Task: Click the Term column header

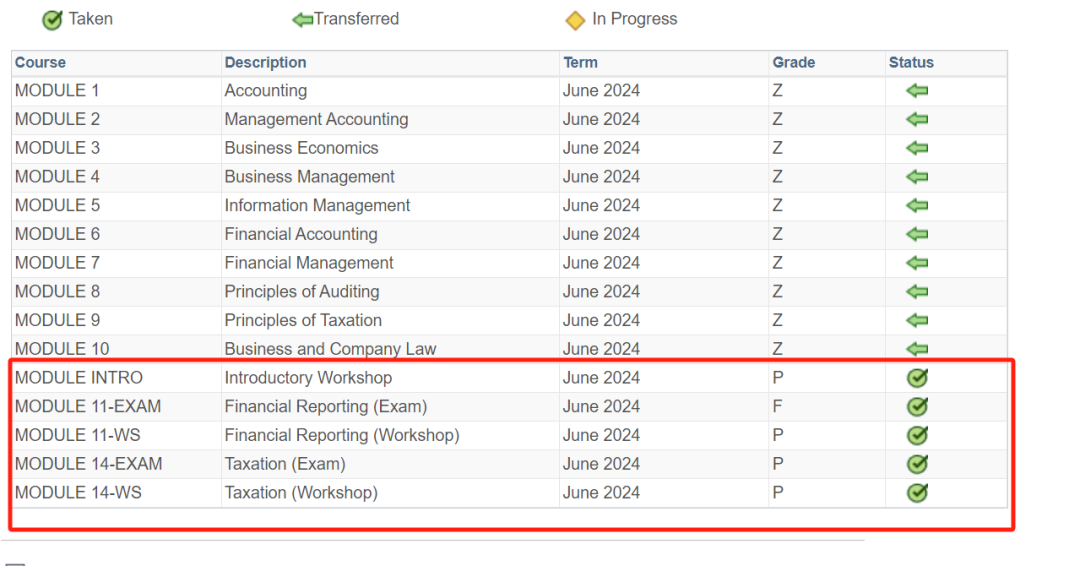Action: (x=581, y=63)
